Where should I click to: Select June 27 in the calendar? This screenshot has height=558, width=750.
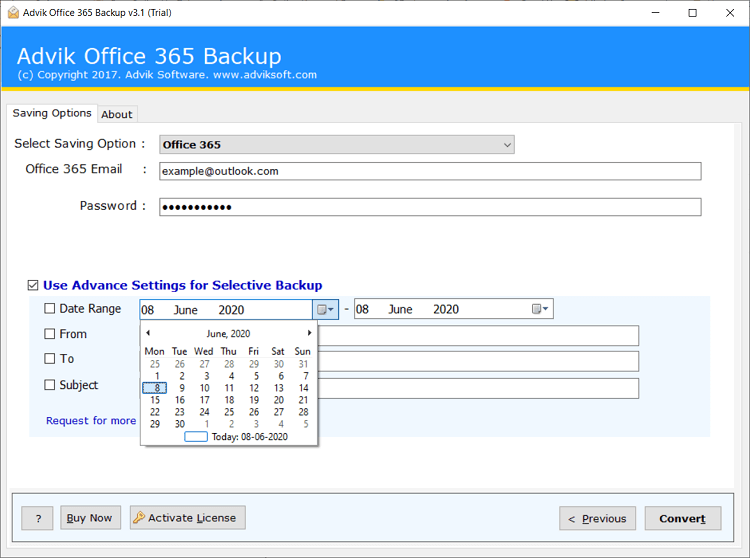pyautogui.click(x=279, y=412)
